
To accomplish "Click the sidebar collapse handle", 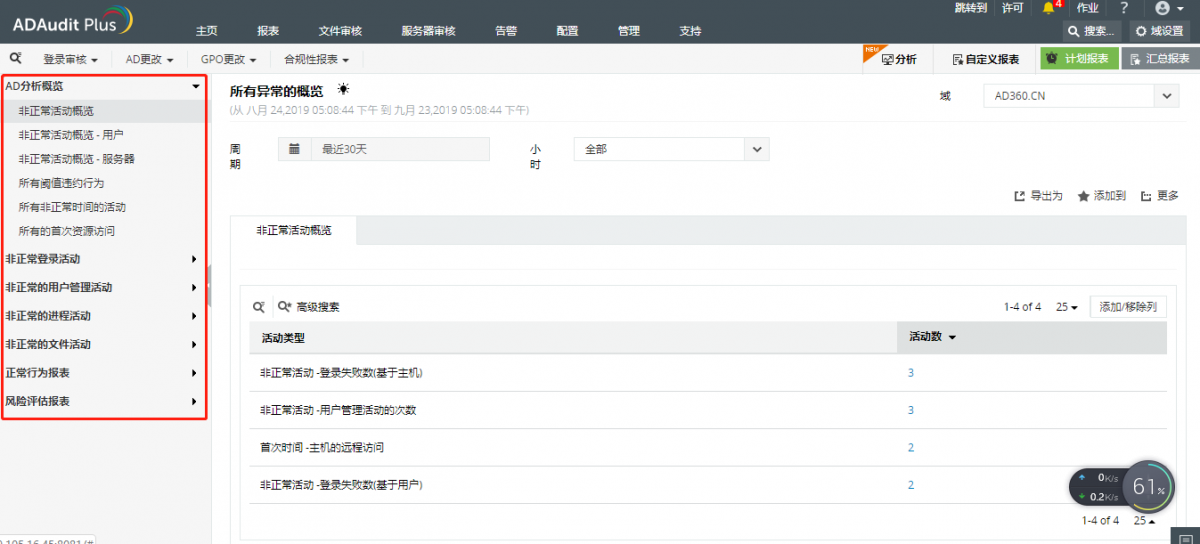I will point(209,286).
